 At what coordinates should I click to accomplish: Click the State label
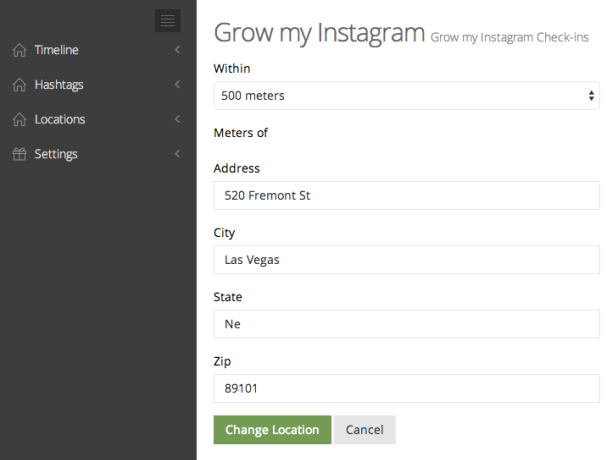point(228,297)
